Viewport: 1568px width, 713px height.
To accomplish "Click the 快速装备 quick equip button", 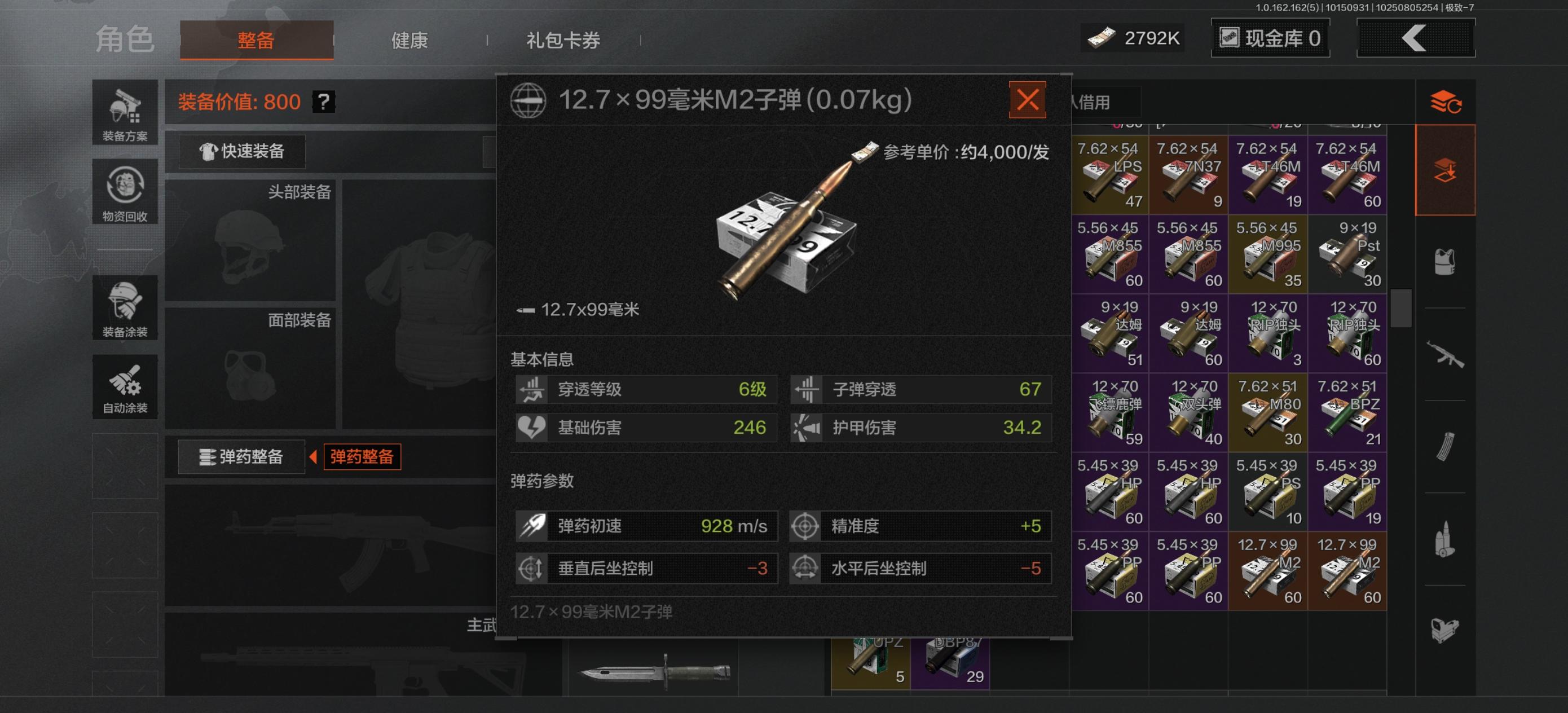I will 243,151.
